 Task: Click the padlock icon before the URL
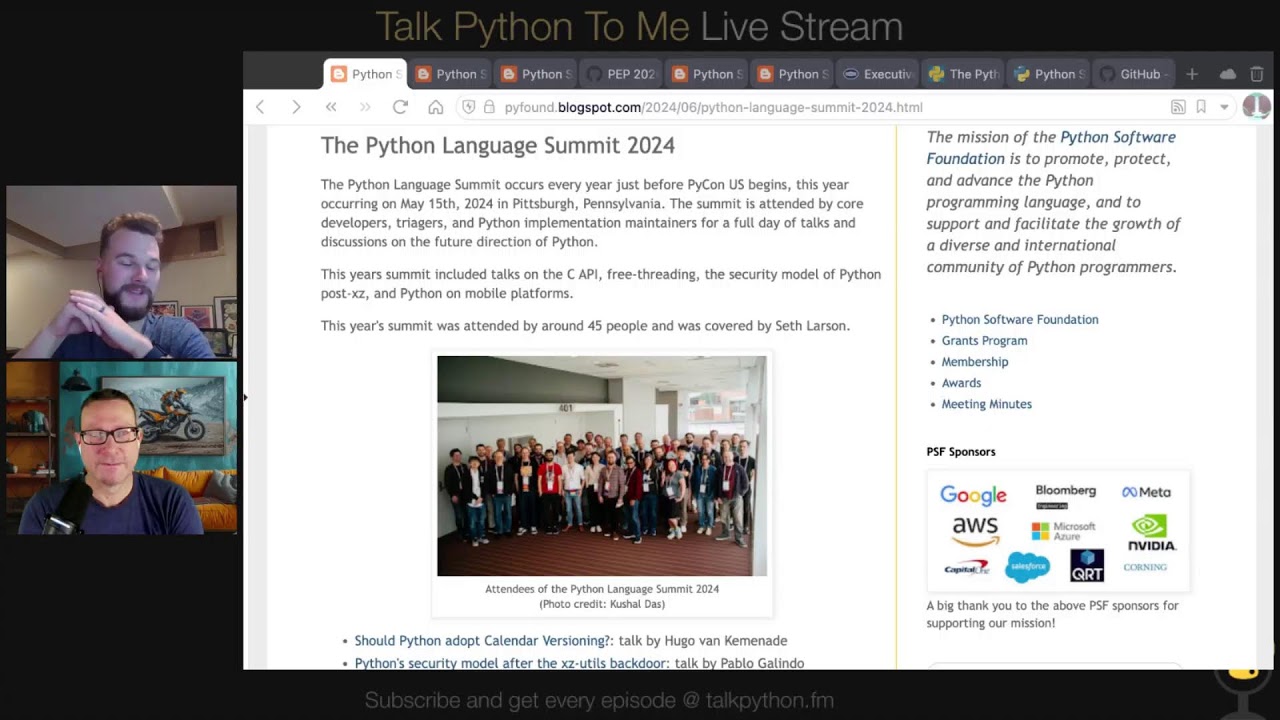[489, 107]
